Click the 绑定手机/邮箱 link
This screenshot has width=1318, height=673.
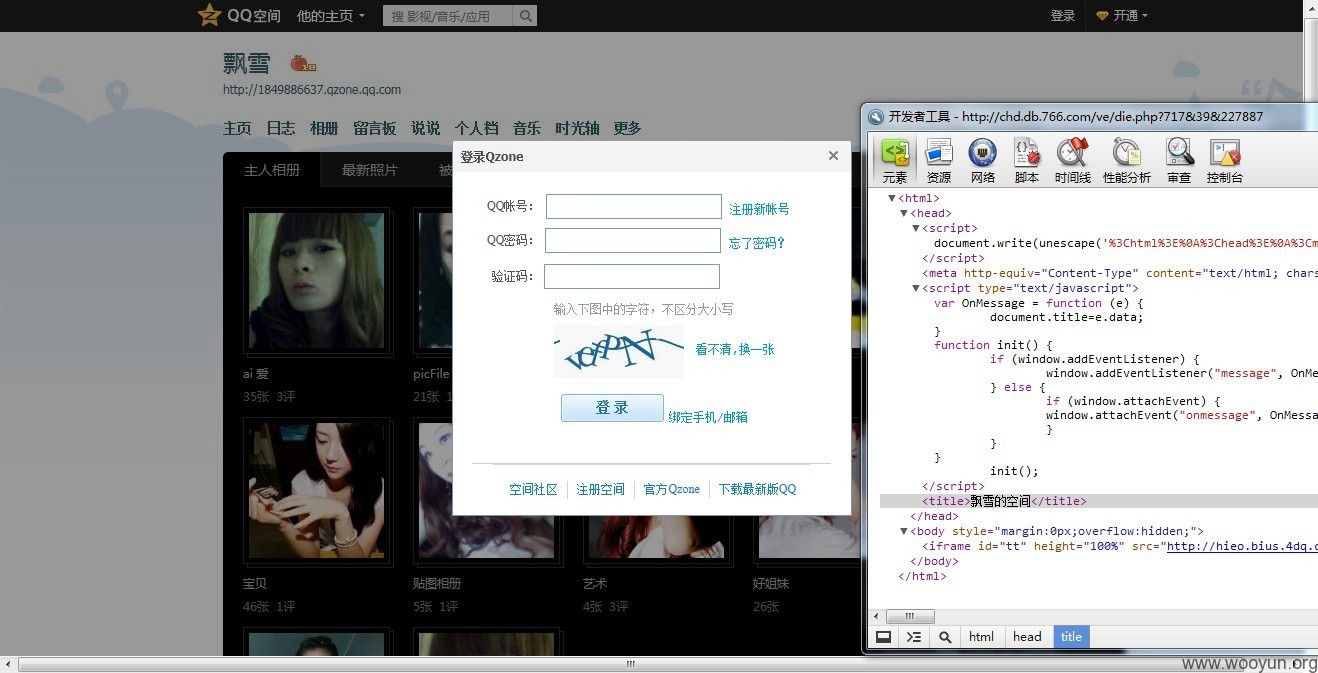tap(708, 417)
